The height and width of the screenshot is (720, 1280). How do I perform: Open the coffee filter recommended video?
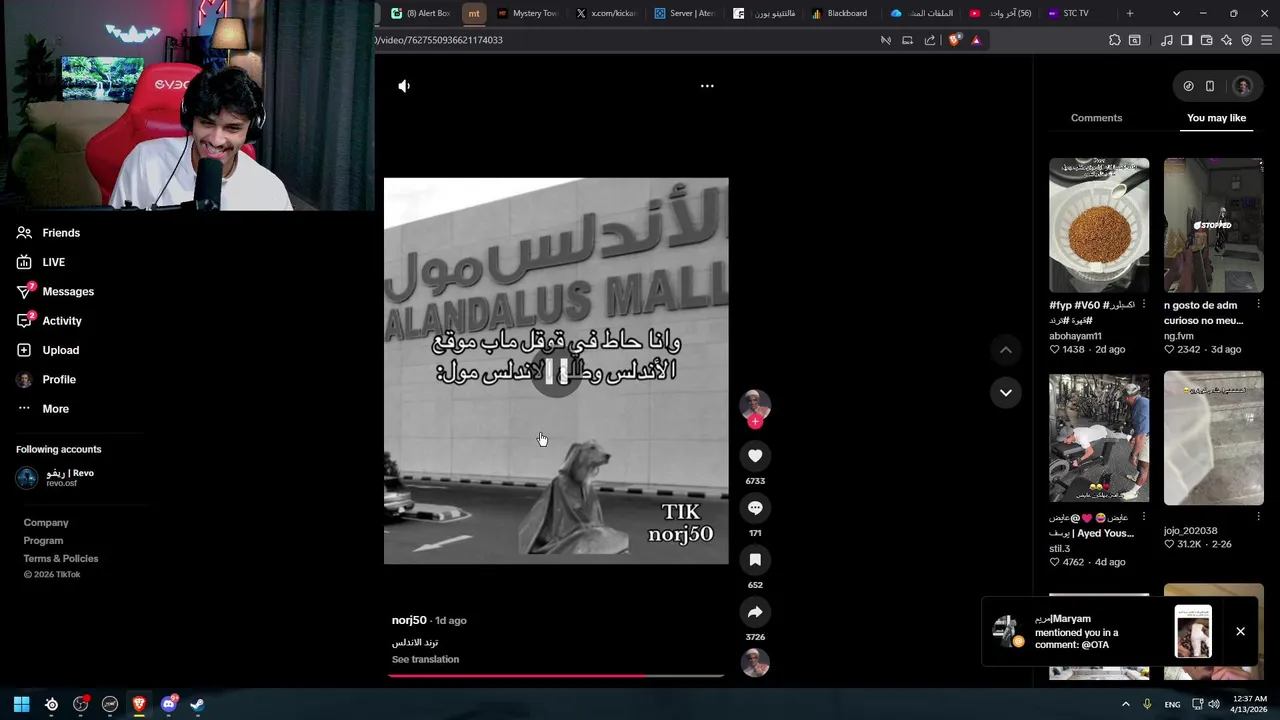pos(1099,225)
